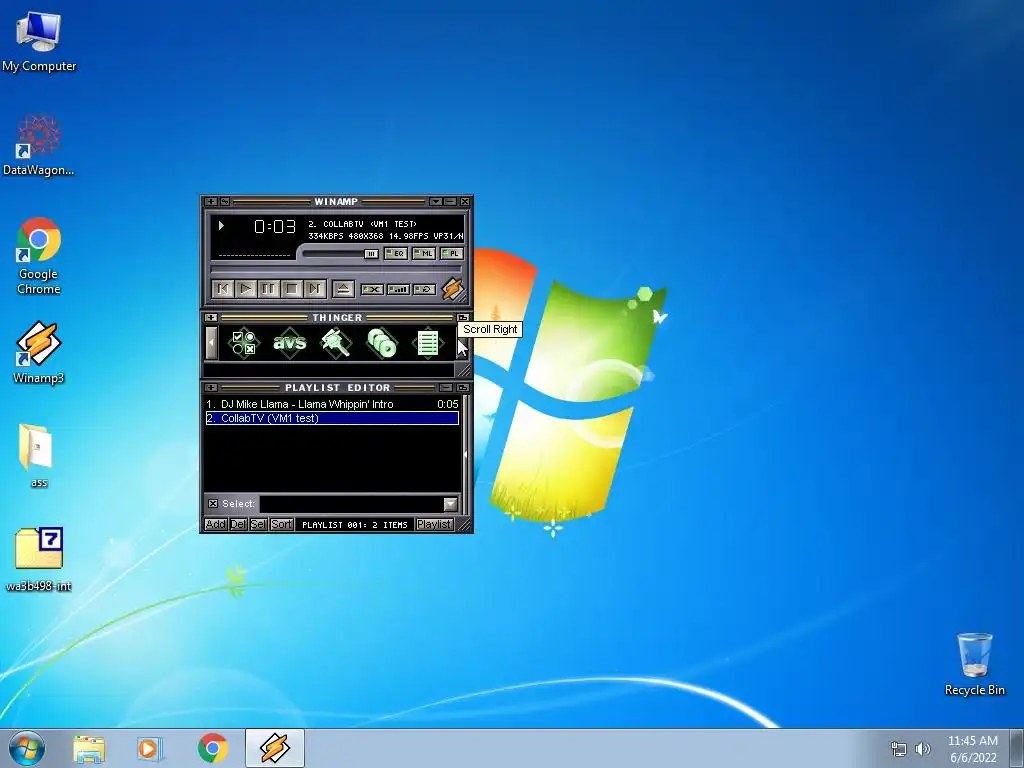Click the volume speaker tray icon
This screenshot has width=1024, height=768.
click(923, 749)
